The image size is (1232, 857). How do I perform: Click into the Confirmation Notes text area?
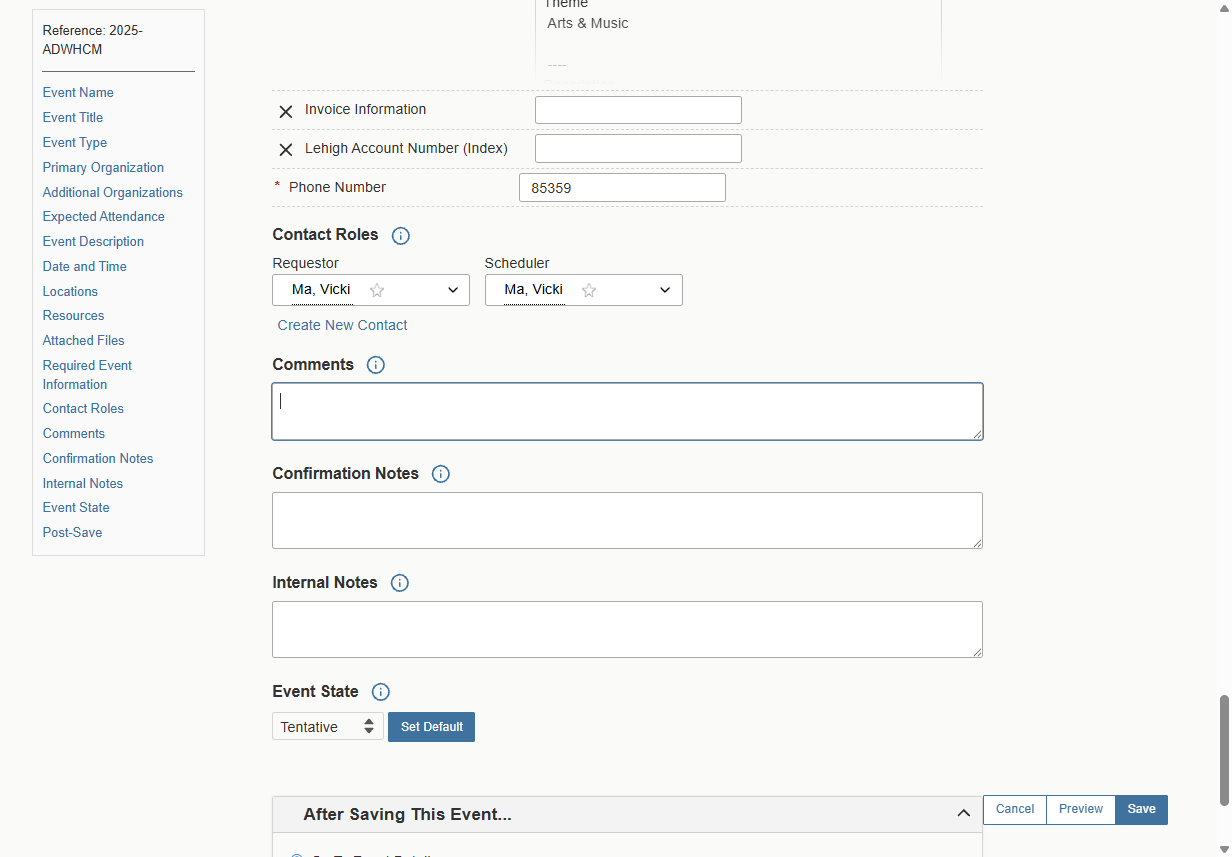[x=627, y=520]
